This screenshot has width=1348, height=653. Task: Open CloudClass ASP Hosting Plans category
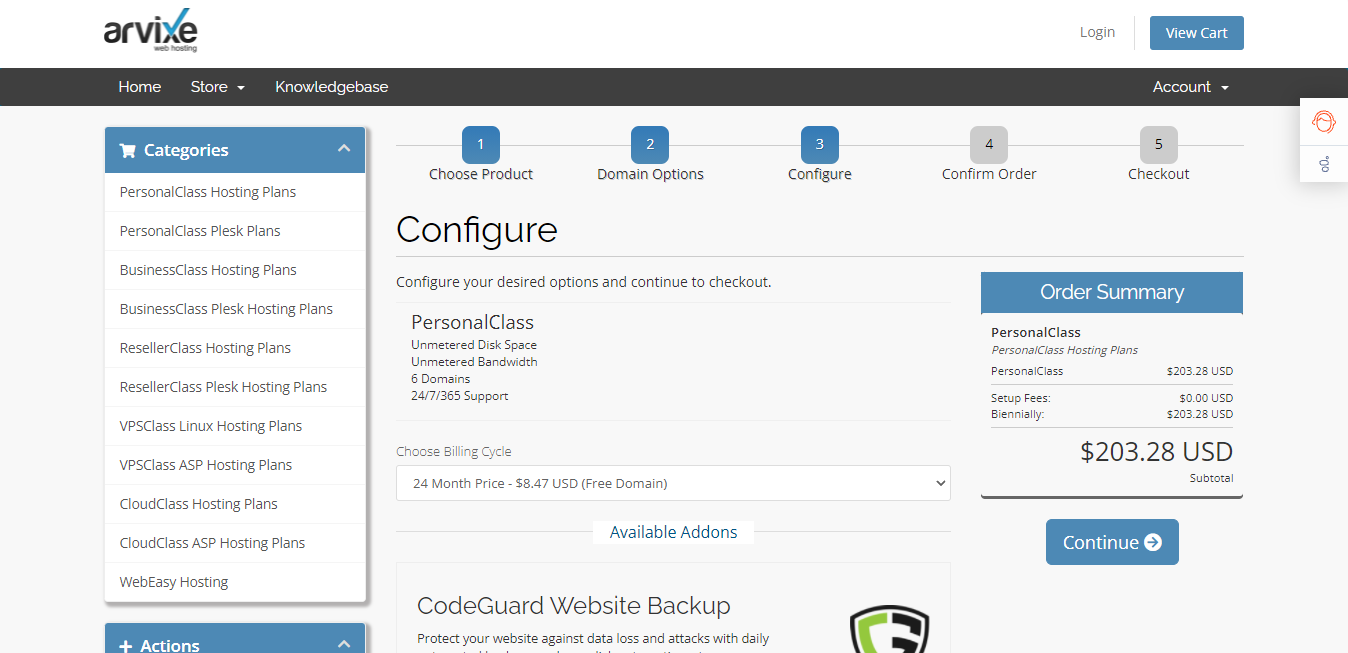235,543
